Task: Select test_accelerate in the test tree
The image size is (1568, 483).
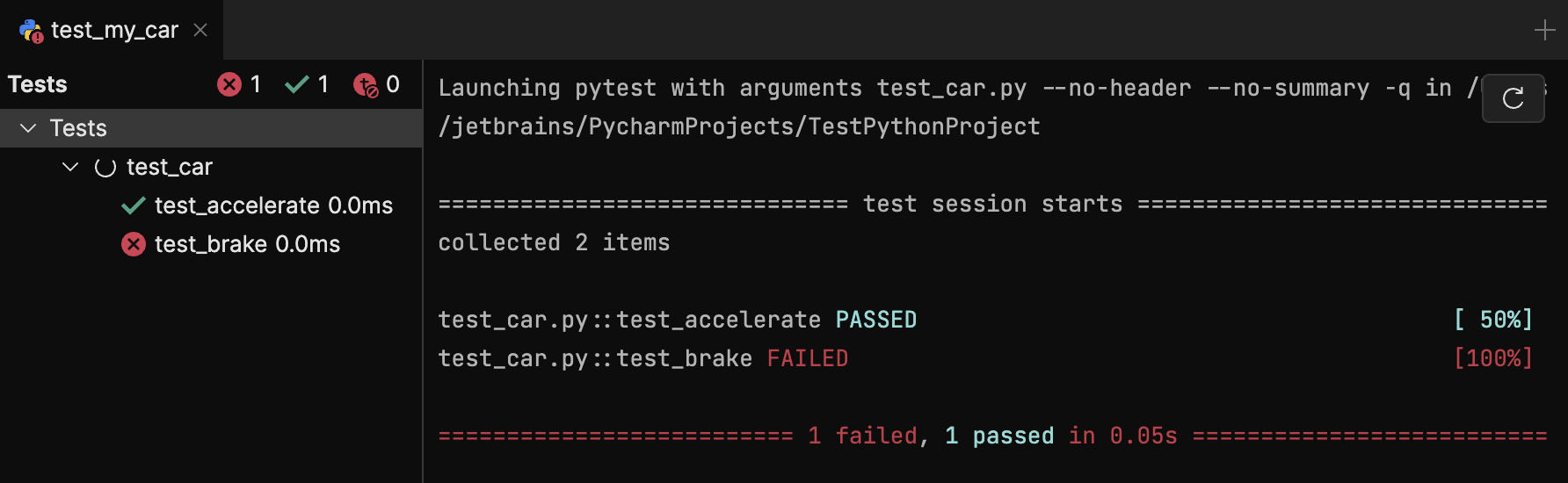Action: point(273,205)
